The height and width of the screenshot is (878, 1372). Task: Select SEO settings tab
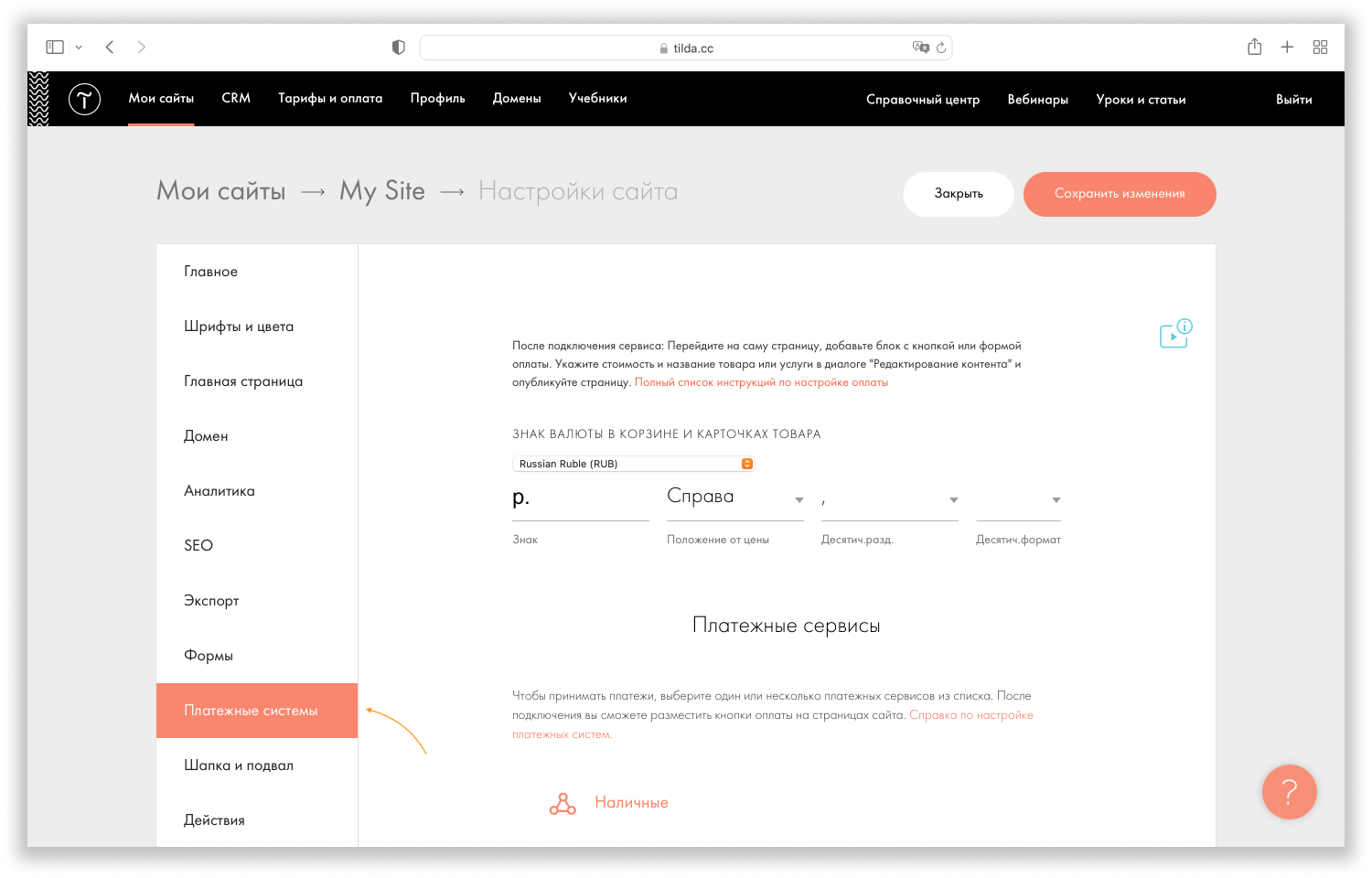(x=257, y=546)
